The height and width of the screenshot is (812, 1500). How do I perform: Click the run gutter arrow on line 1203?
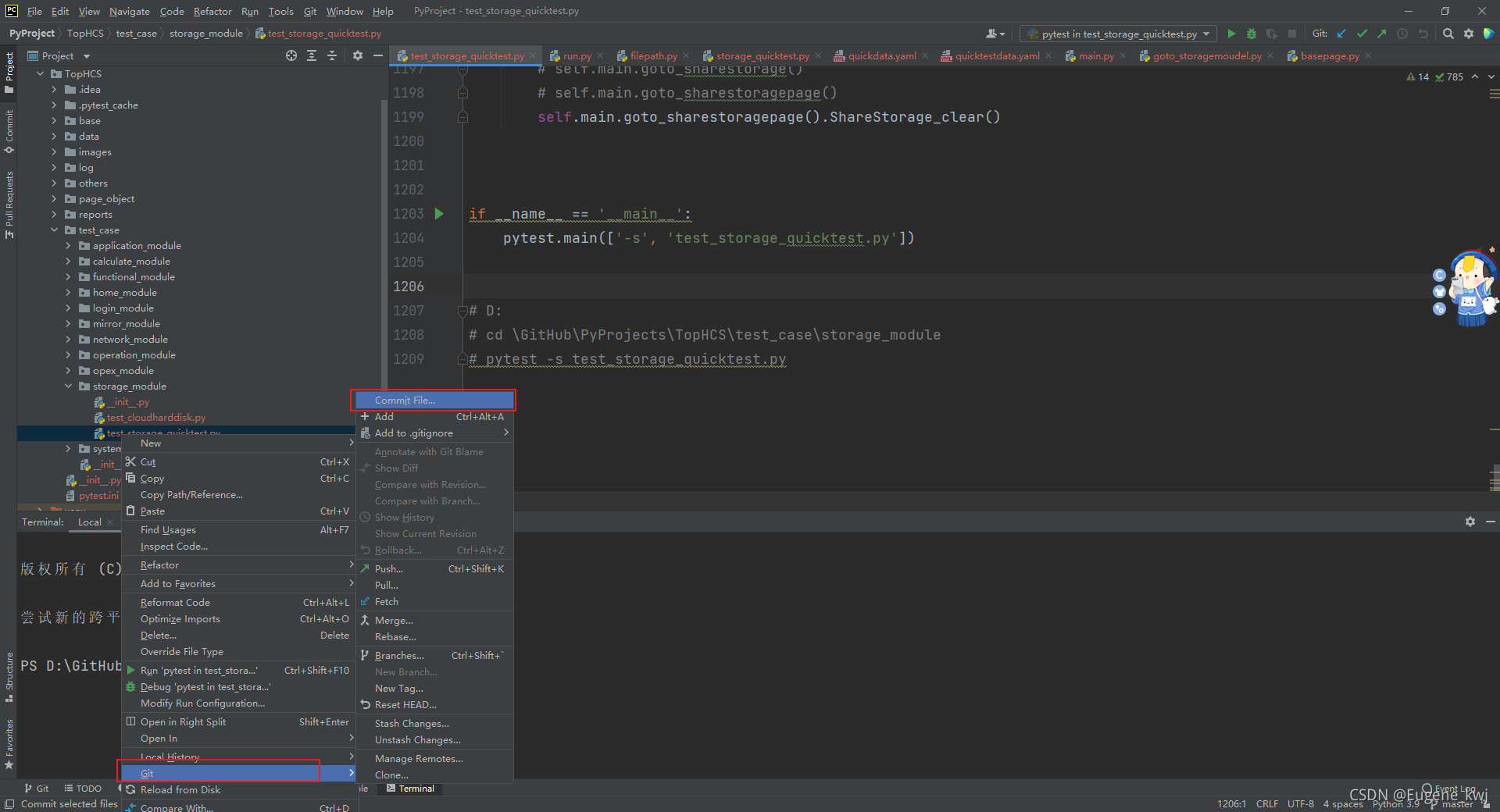tap(439, 213)
